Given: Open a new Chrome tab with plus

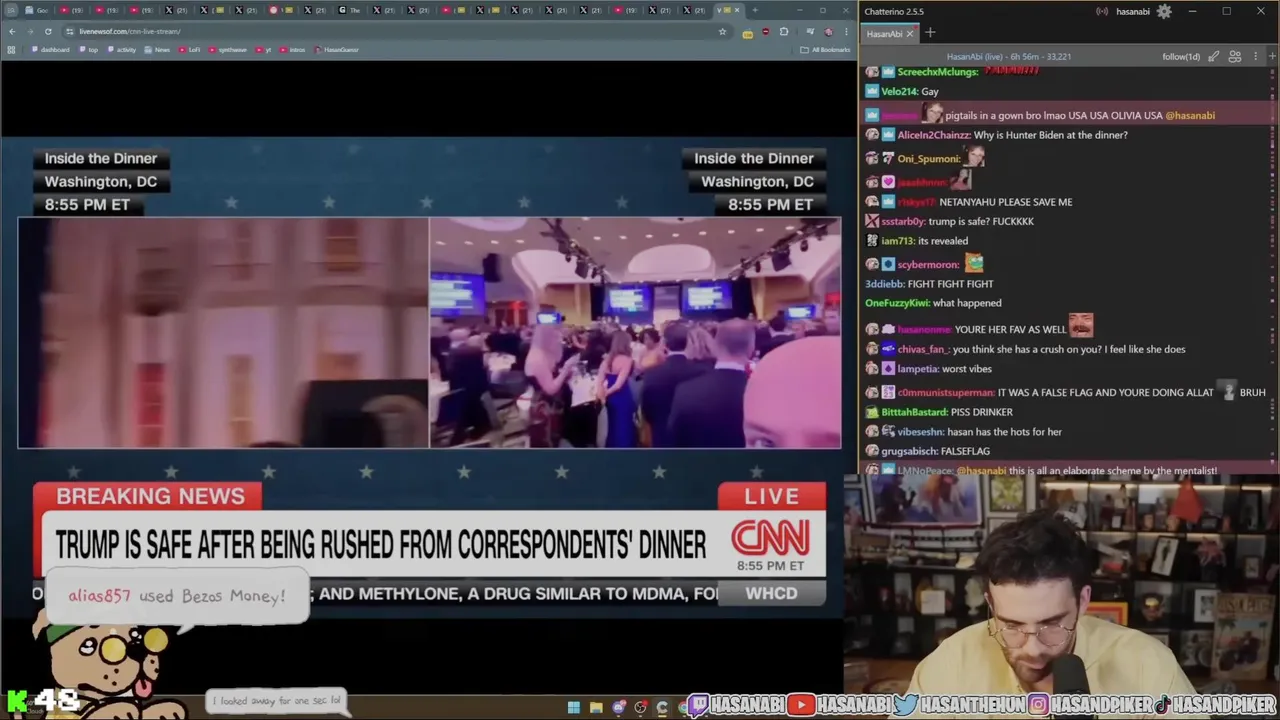Looking at the screenshot, I should click(x=754, y=10).
